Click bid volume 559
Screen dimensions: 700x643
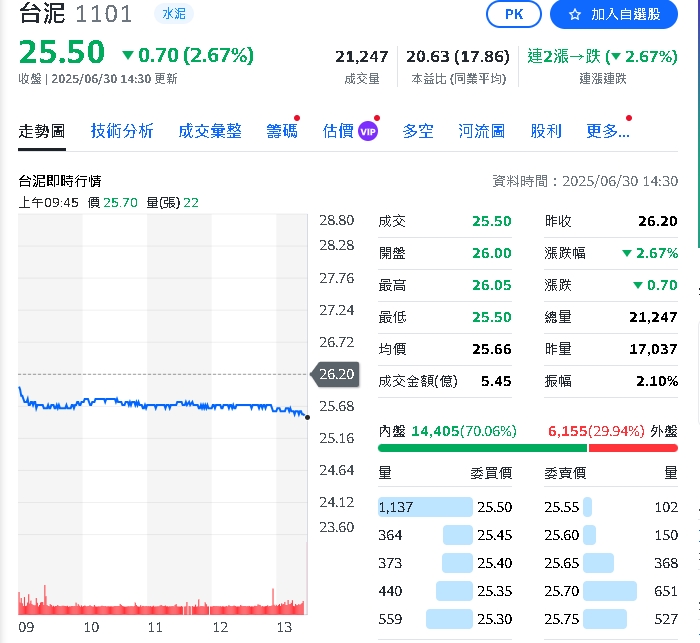(390, 619)
